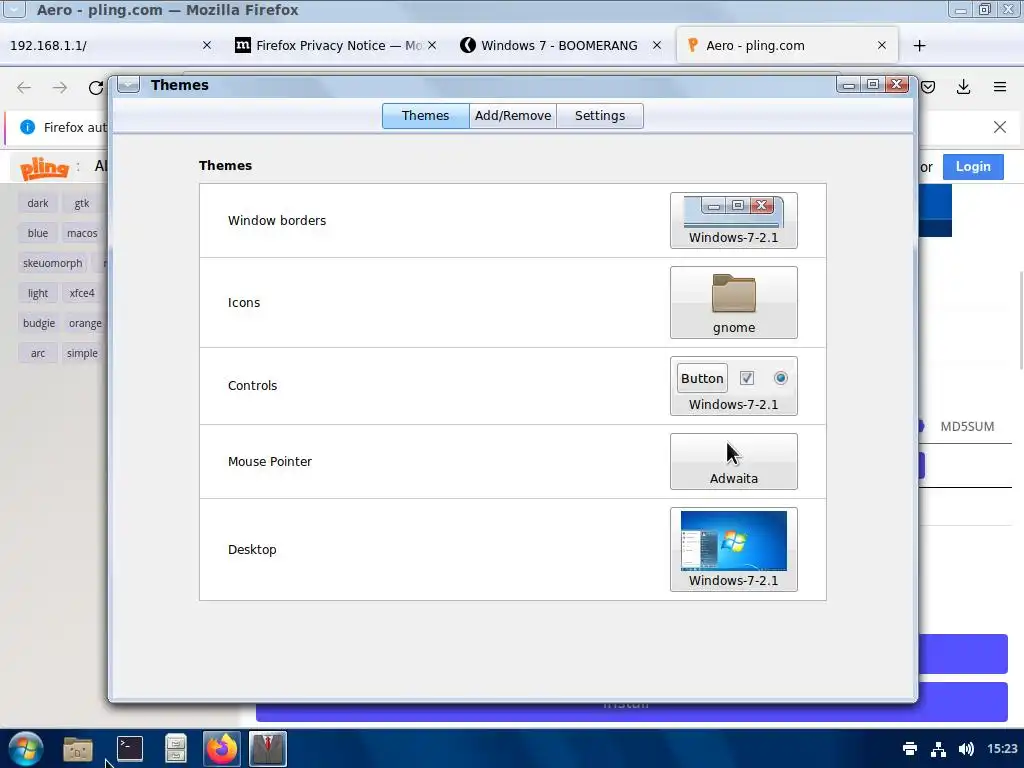Go forward in Firefox
Image resolution: width=1024 pixels, height=768 pixels.
point(59,88)
